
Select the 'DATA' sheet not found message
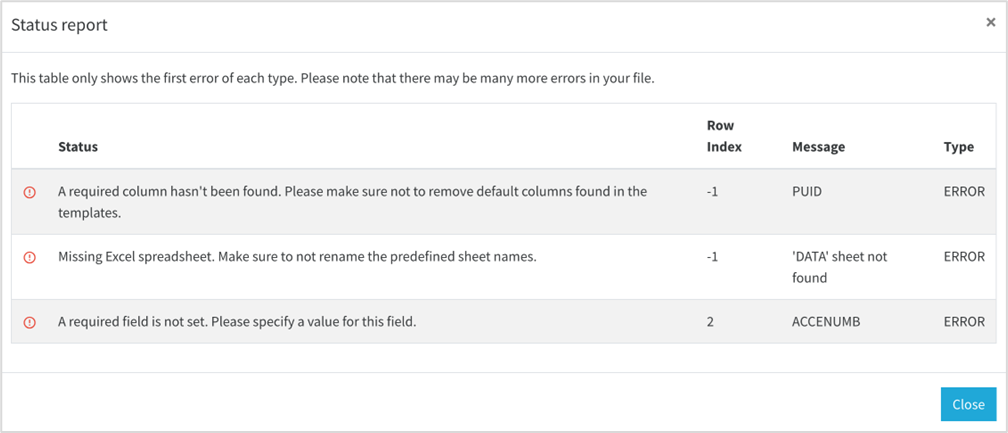(839, 266)
